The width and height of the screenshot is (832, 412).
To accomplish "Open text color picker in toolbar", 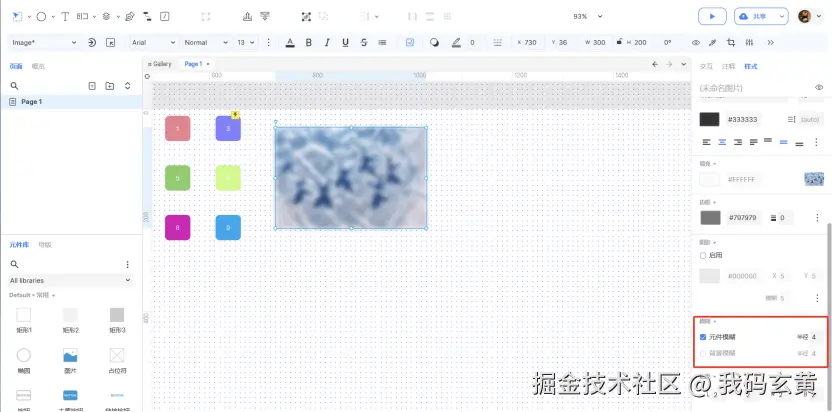I will (290, 42).
